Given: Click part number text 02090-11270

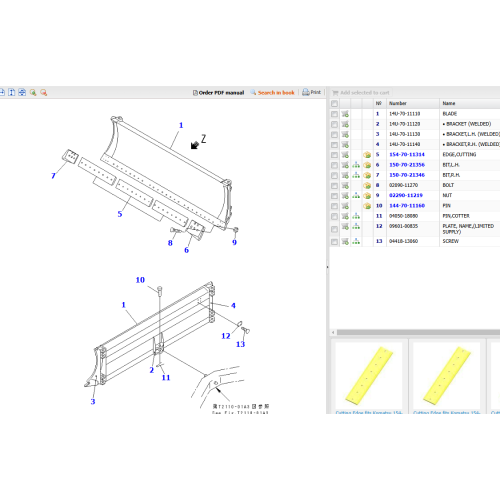Looking at the screenshot, I should [x=403, y=185].
